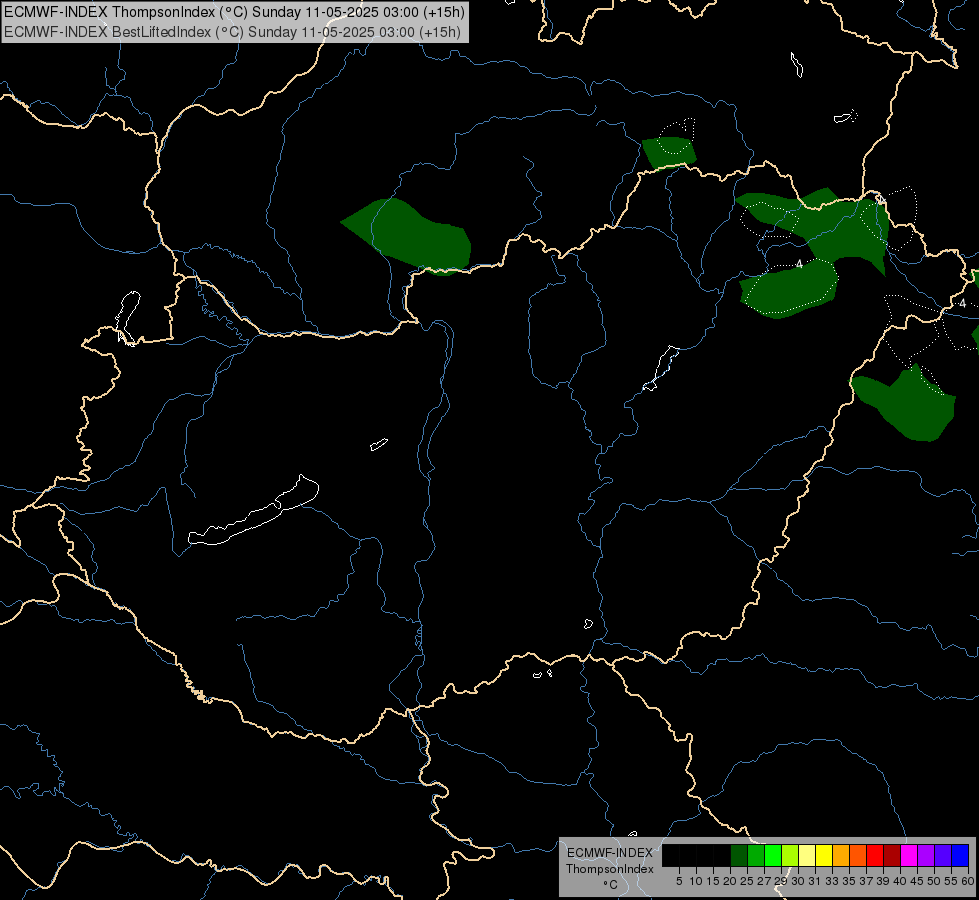This screenshot has height=900, width=979.
Task: Click the medium green 25–27 legend swatch
Action: click(x=756, y=855)
